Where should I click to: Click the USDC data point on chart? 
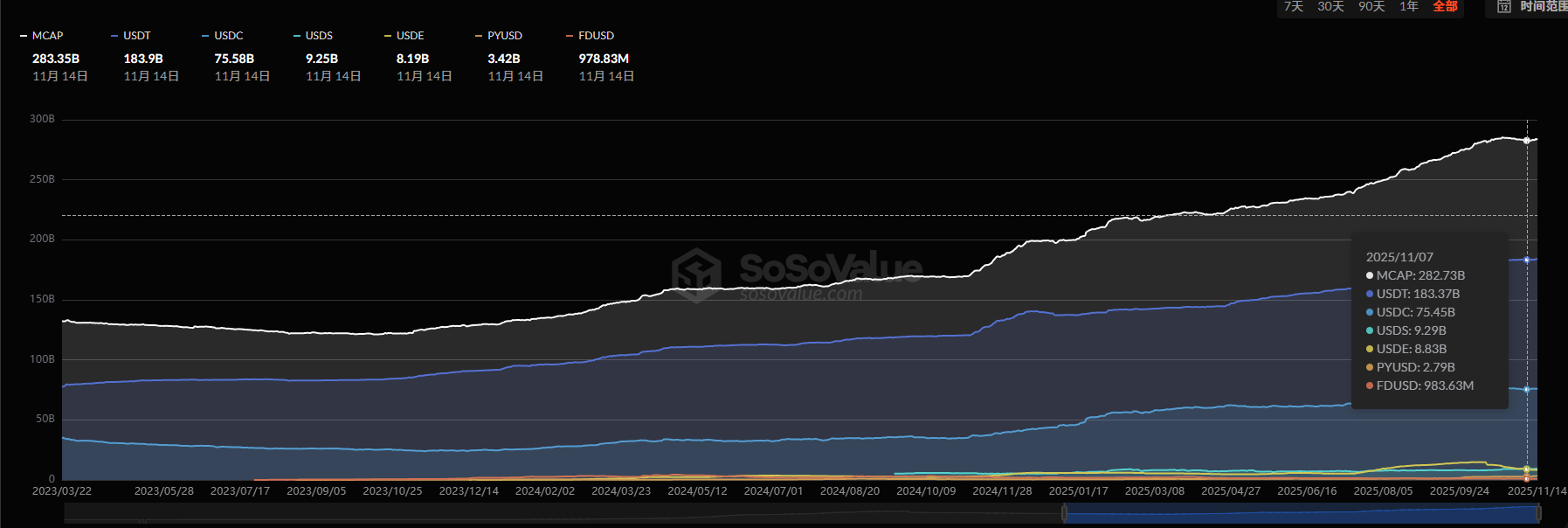(x=1527, y=390)
